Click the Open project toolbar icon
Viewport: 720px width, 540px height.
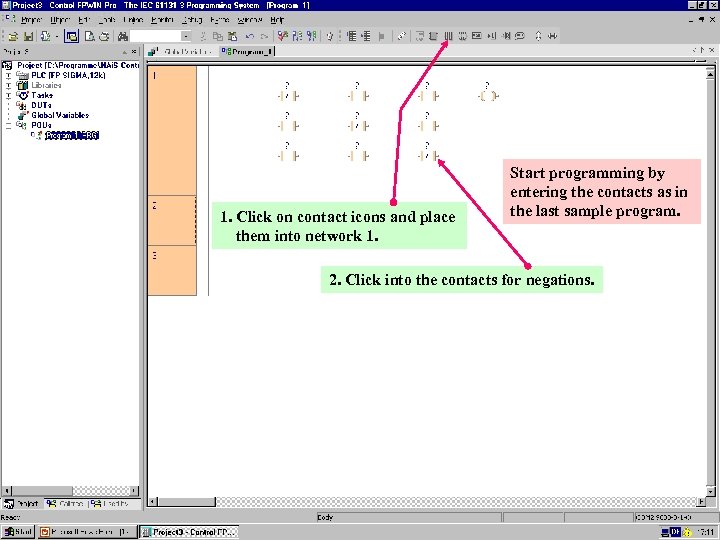point(13,36)
